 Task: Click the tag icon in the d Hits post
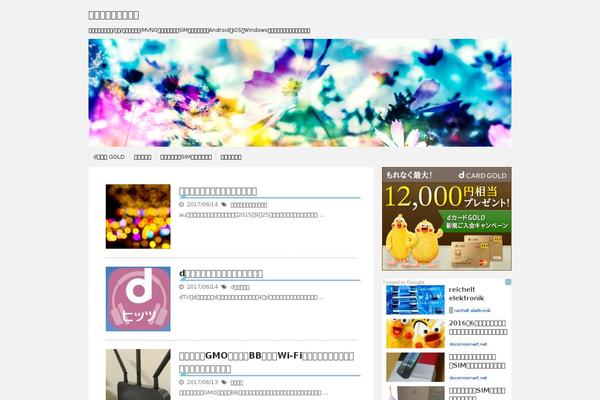click(x=224, y=287)
